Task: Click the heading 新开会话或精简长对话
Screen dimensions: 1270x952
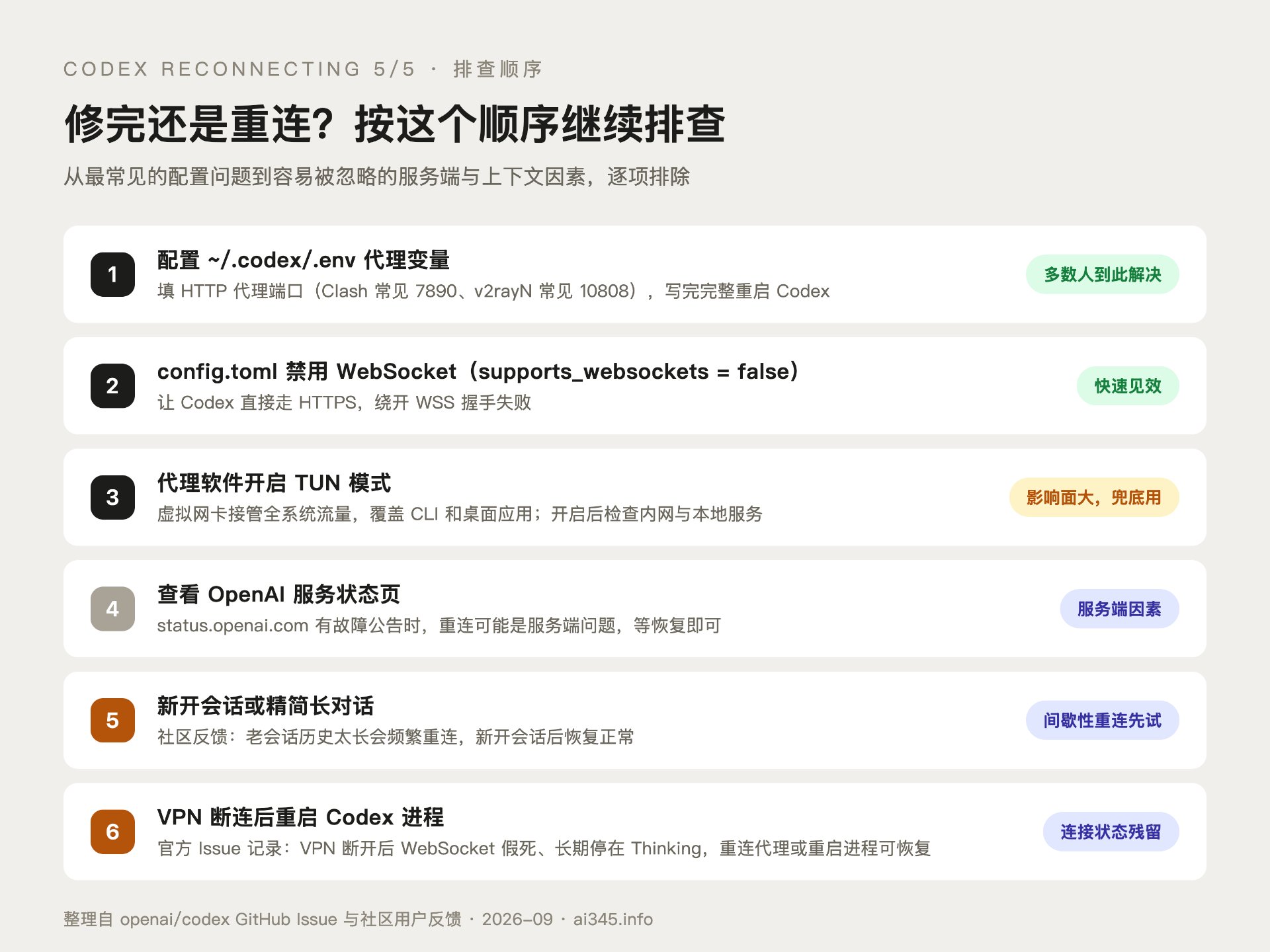Action: tap(265, 706)
